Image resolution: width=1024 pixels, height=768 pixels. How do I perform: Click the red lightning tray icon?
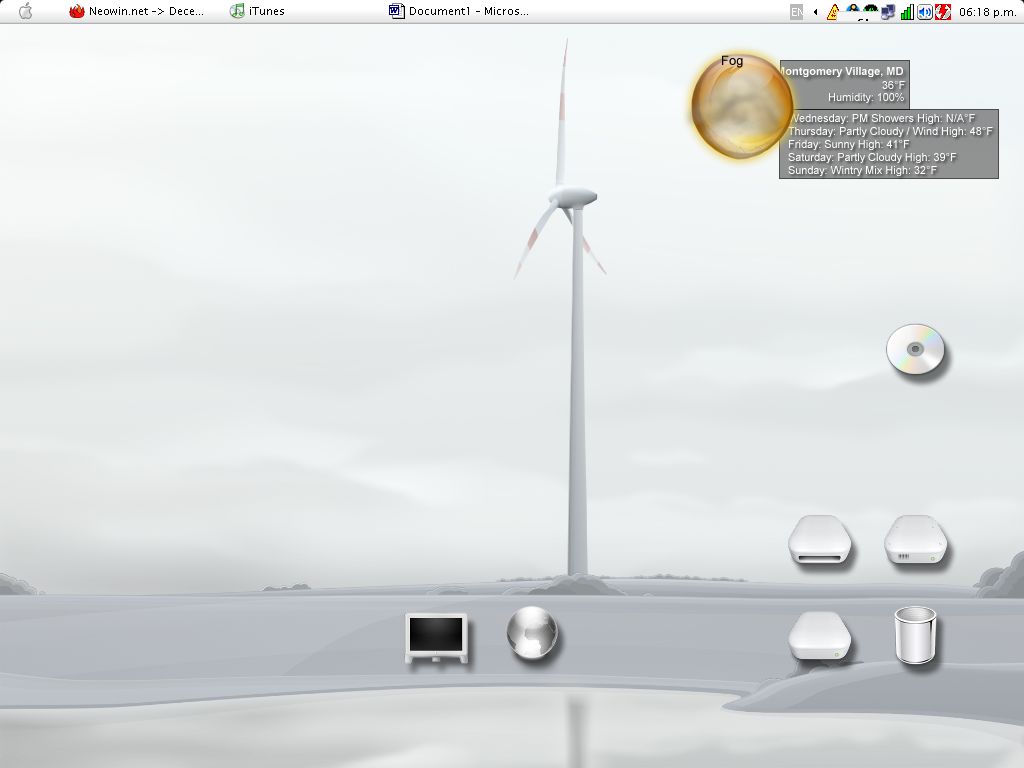(x=942, y=12)
